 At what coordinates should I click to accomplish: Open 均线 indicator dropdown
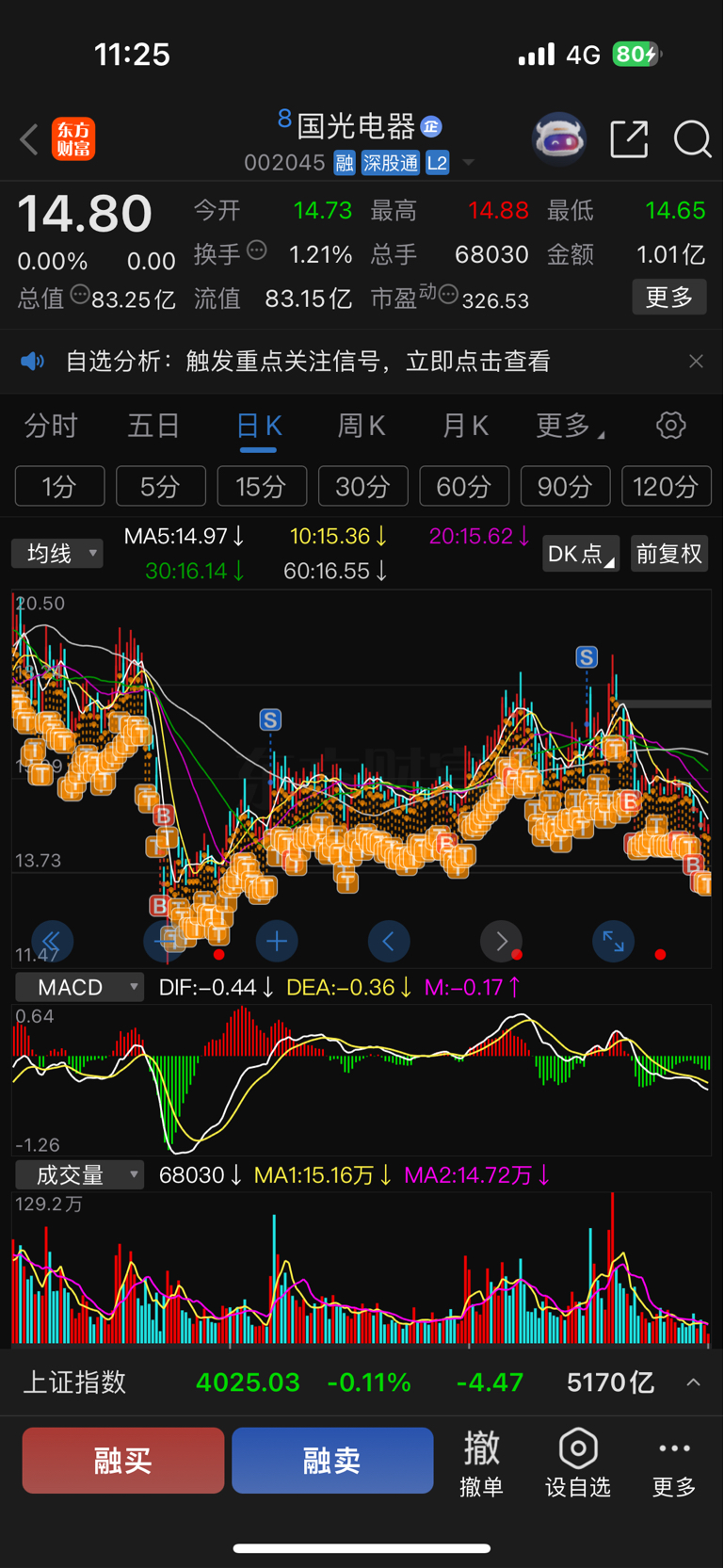(x=57, y=554)
